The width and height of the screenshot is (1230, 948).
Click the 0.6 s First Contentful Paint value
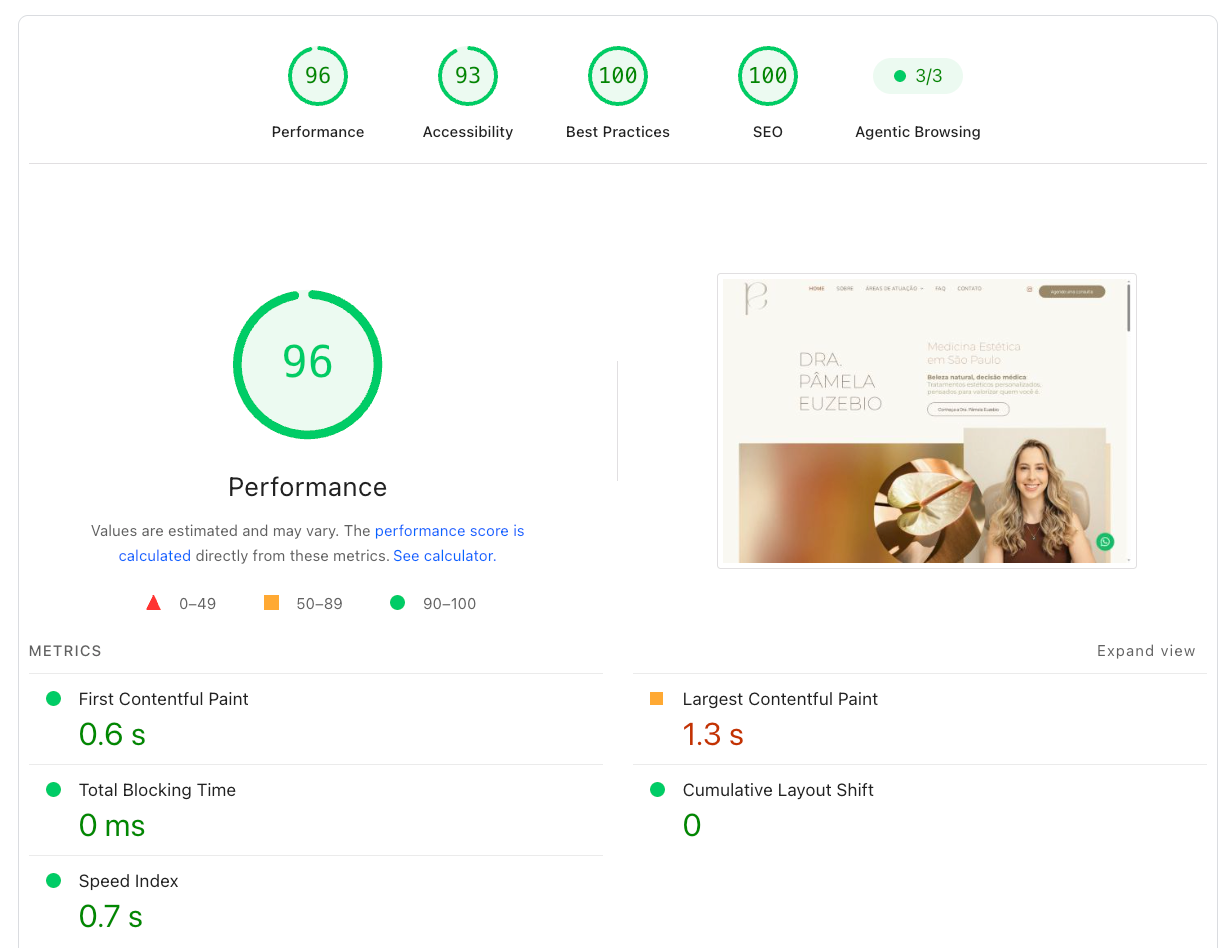pyautogui.click(x=112, y=735)
